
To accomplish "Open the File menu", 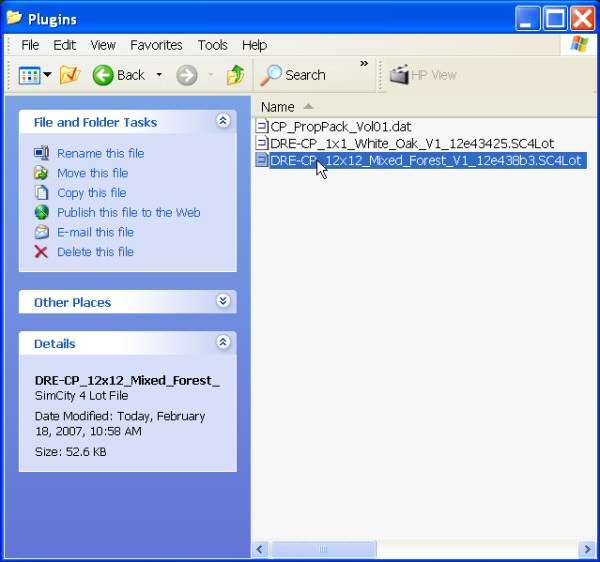I will point(30,45).
